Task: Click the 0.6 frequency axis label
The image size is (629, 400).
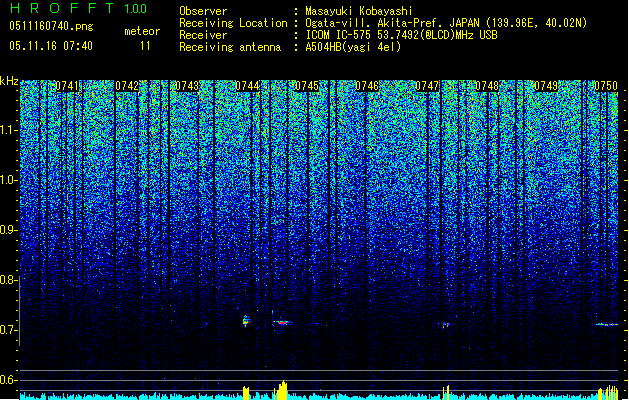Action: click(x=9, y=380)
